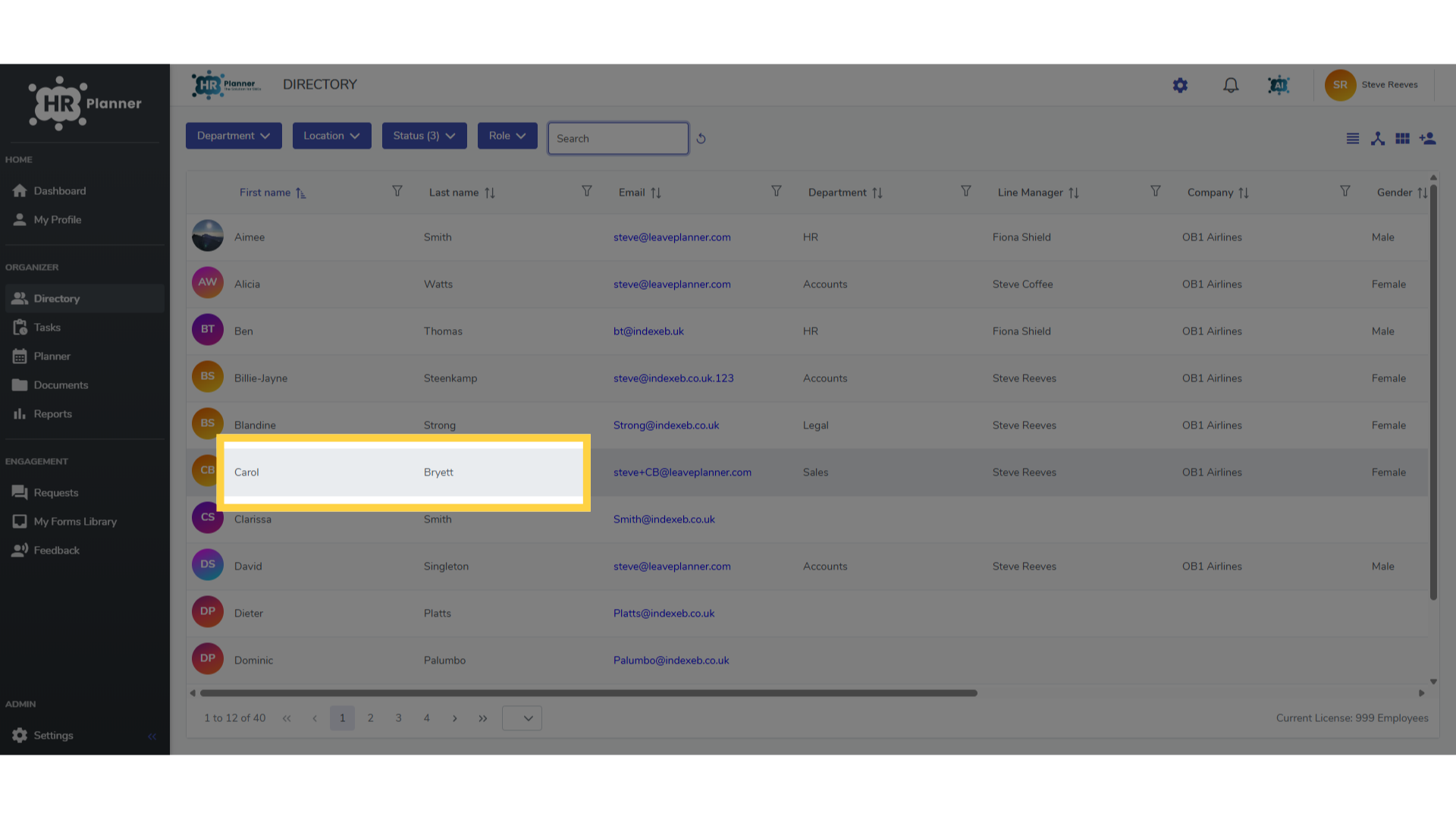Expand the Status (3) dropdown
The image size is (1456, 819).
(424, 136)
